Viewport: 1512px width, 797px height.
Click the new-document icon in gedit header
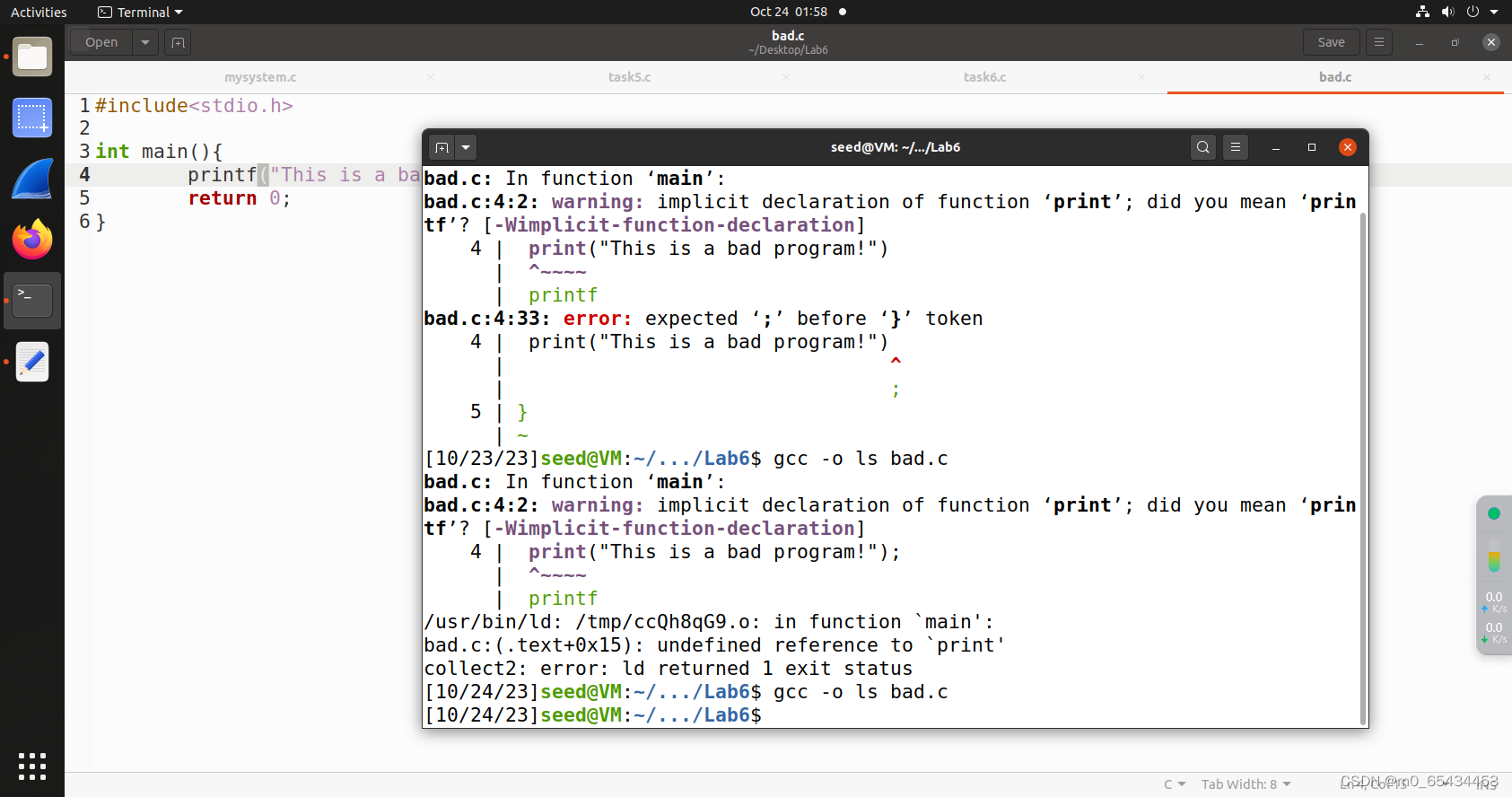tap(178, 42)
